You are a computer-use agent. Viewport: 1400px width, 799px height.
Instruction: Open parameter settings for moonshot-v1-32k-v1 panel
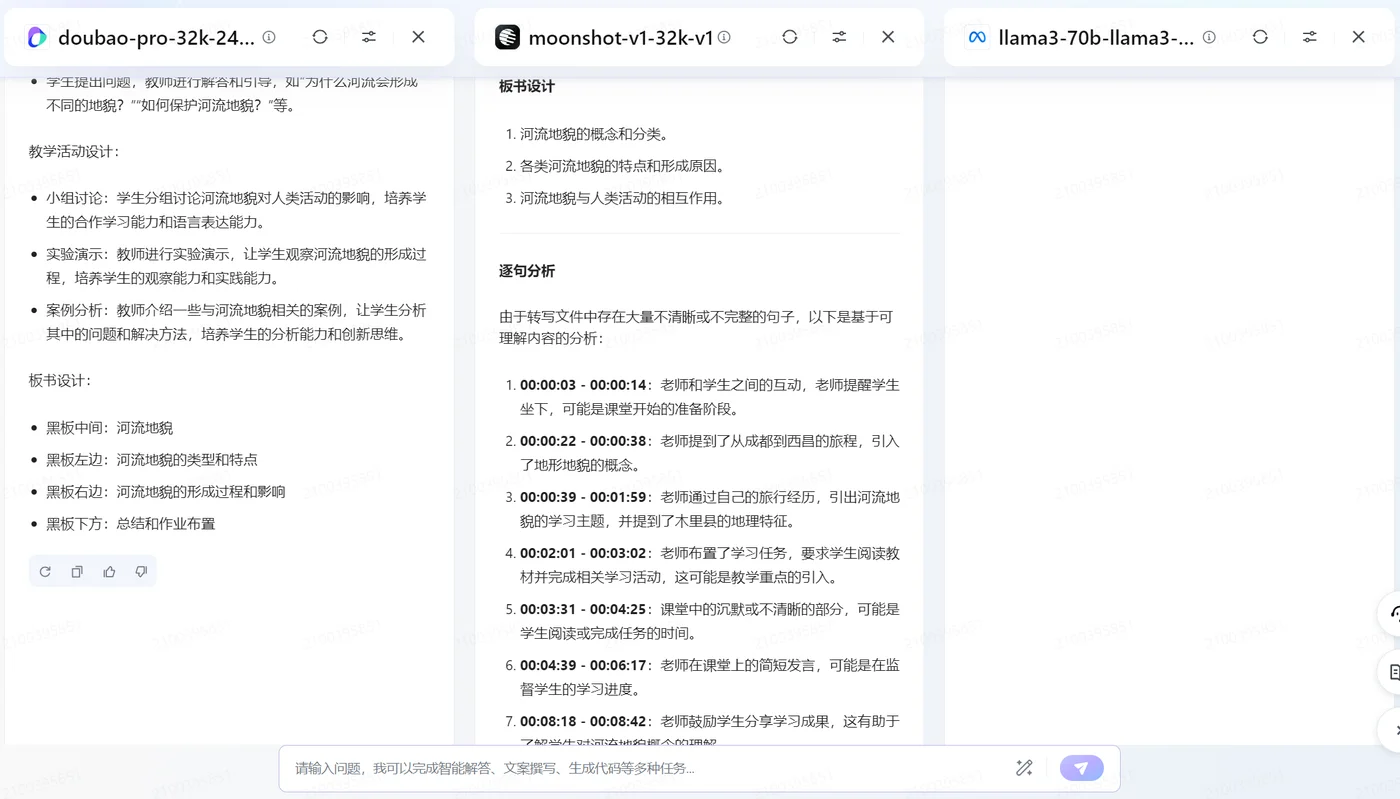coord(839,37)
